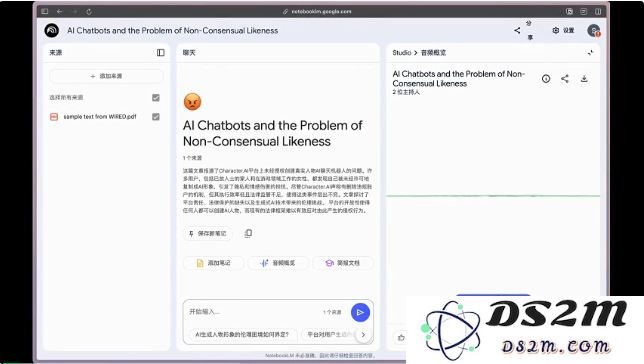Click the notebooklm.google.com address bar
The height and width of the screenshot is (364, 644).
[317, 12]
